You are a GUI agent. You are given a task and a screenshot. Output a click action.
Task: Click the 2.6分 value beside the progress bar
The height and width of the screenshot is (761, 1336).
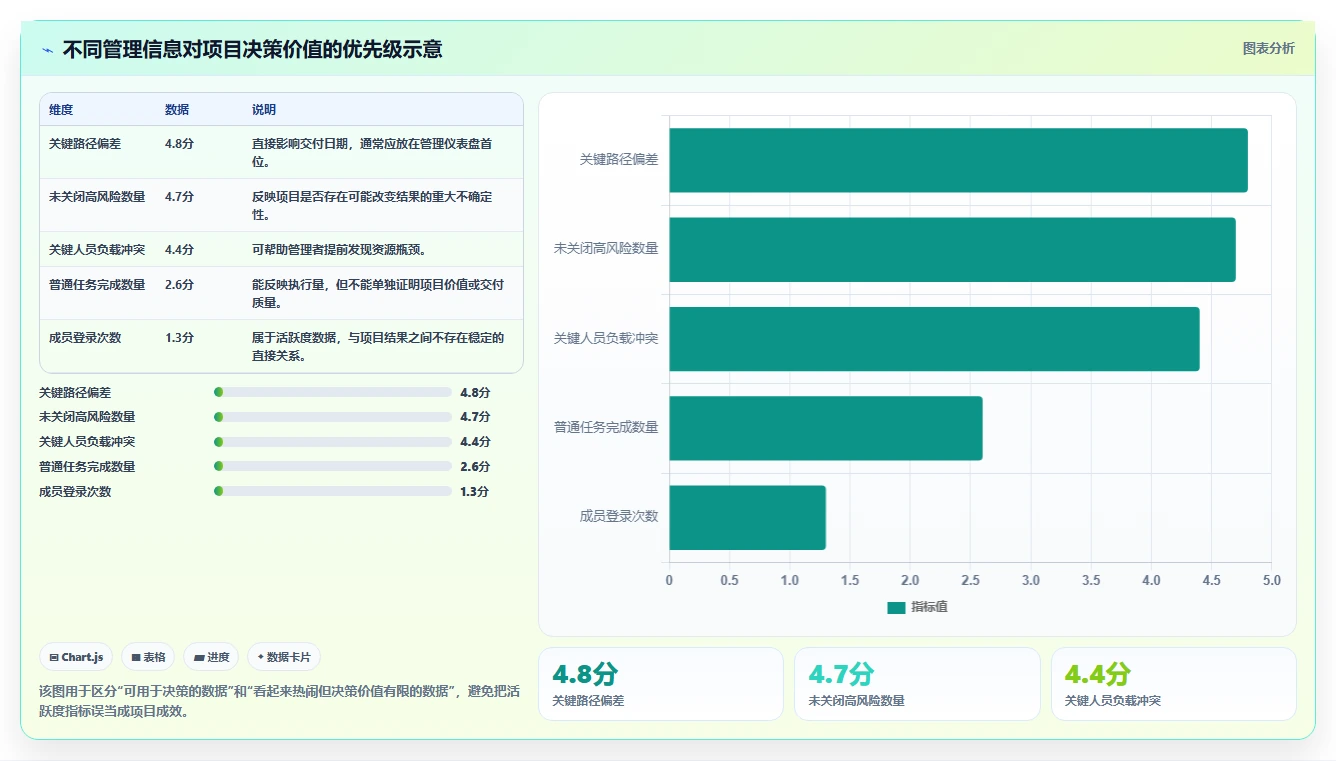click(x=475, y=467)
